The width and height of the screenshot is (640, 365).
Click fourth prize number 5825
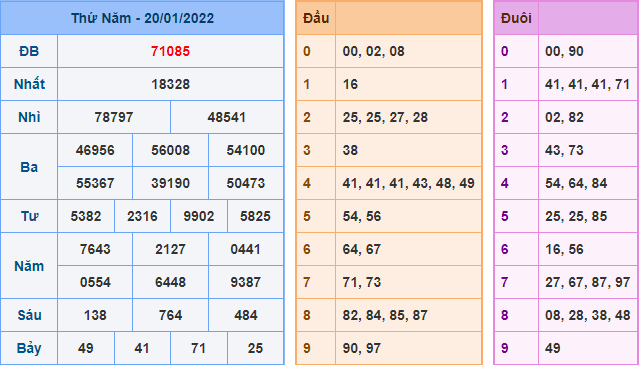point(255,216)
